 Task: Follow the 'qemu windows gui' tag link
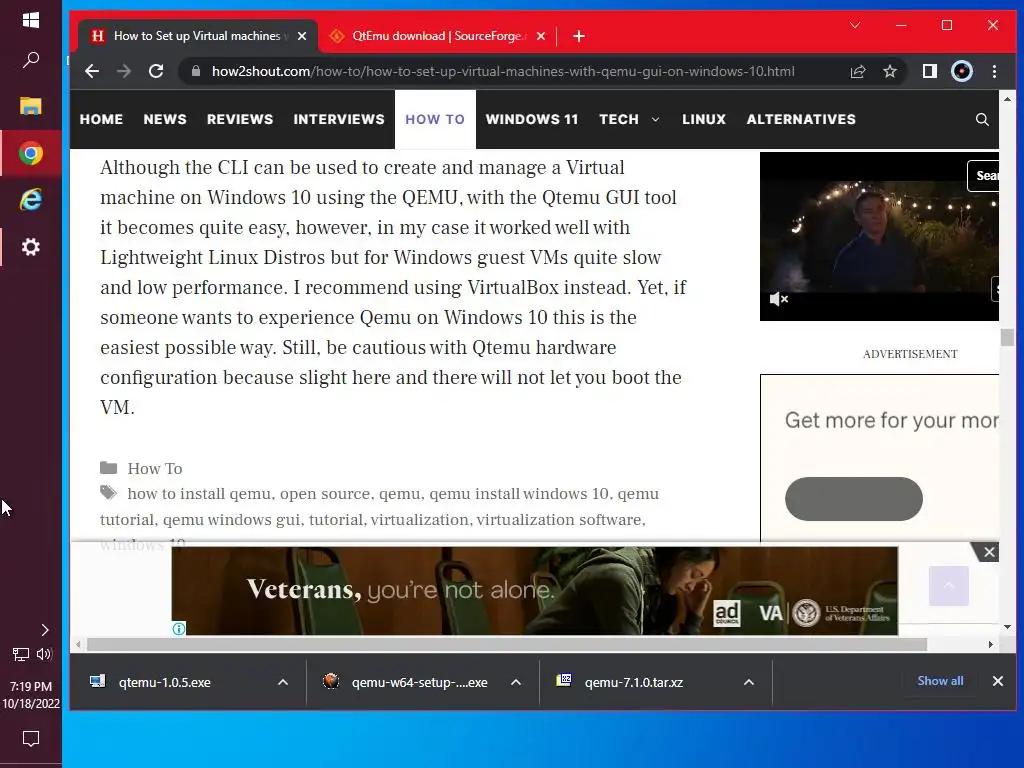pos(232,520)
